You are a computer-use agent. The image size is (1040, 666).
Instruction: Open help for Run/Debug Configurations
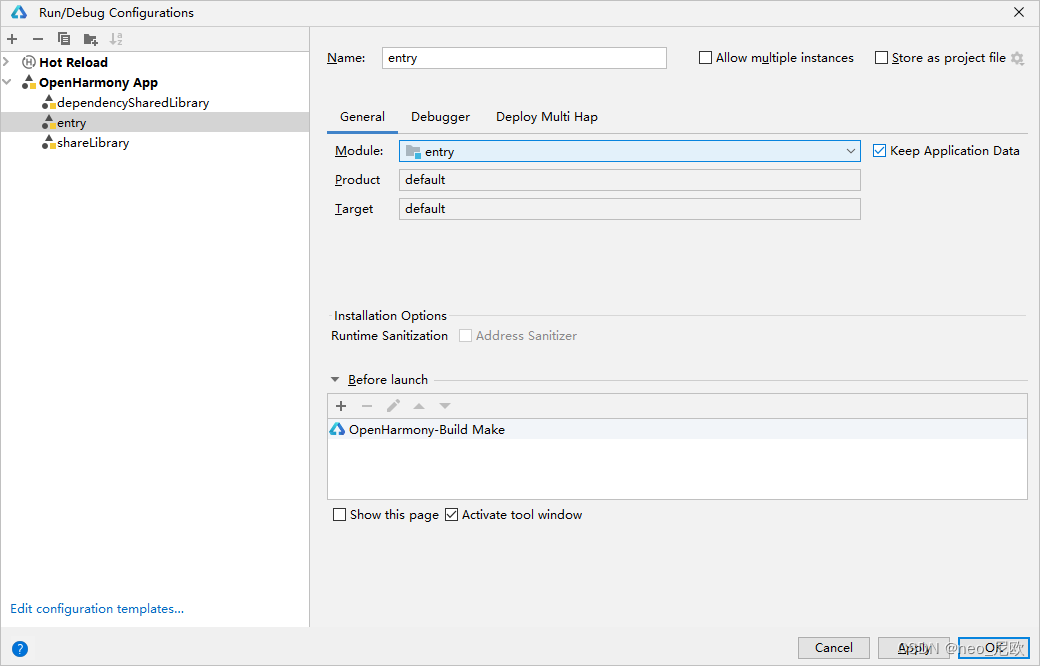point(20,649)
